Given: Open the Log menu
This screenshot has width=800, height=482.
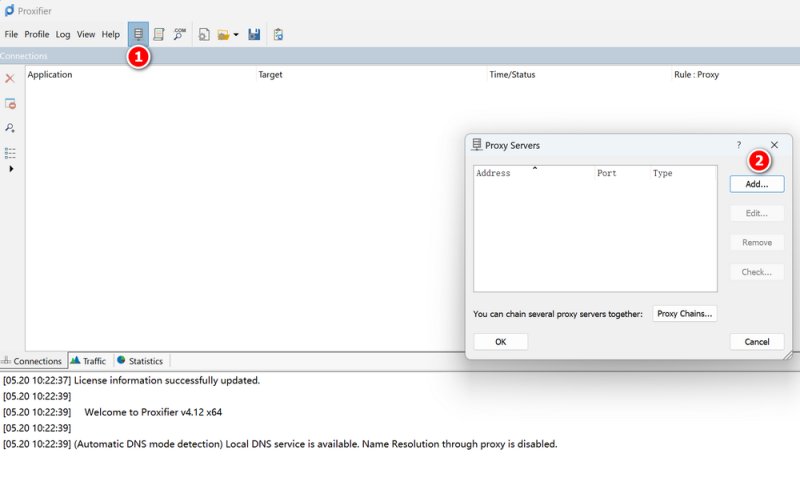Looking at the screenshot, I should [x=63, y=34].
